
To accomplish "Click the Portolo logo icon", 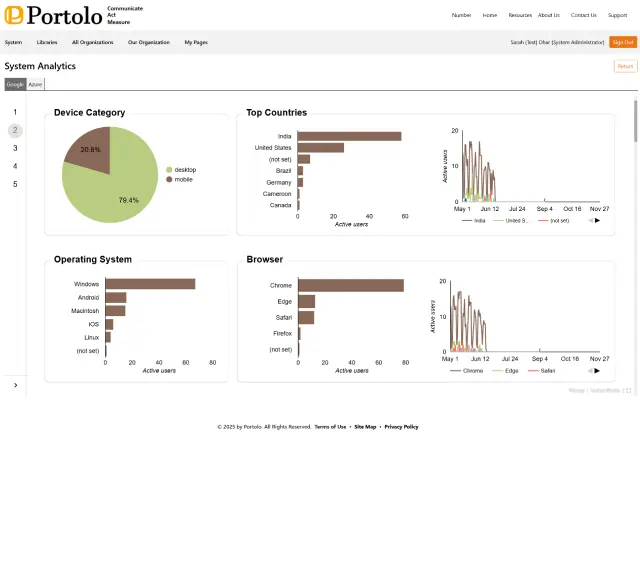I will [x=14, y=15].
